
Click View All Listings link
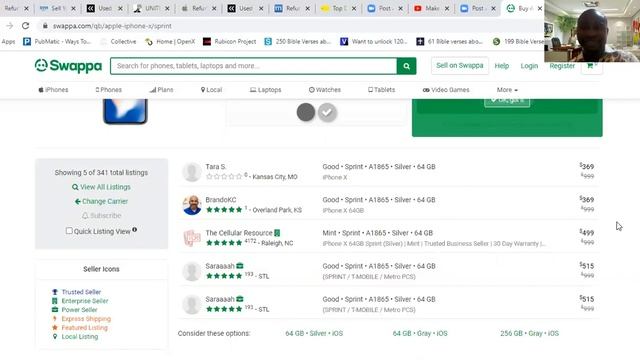(x=101, y=187)
